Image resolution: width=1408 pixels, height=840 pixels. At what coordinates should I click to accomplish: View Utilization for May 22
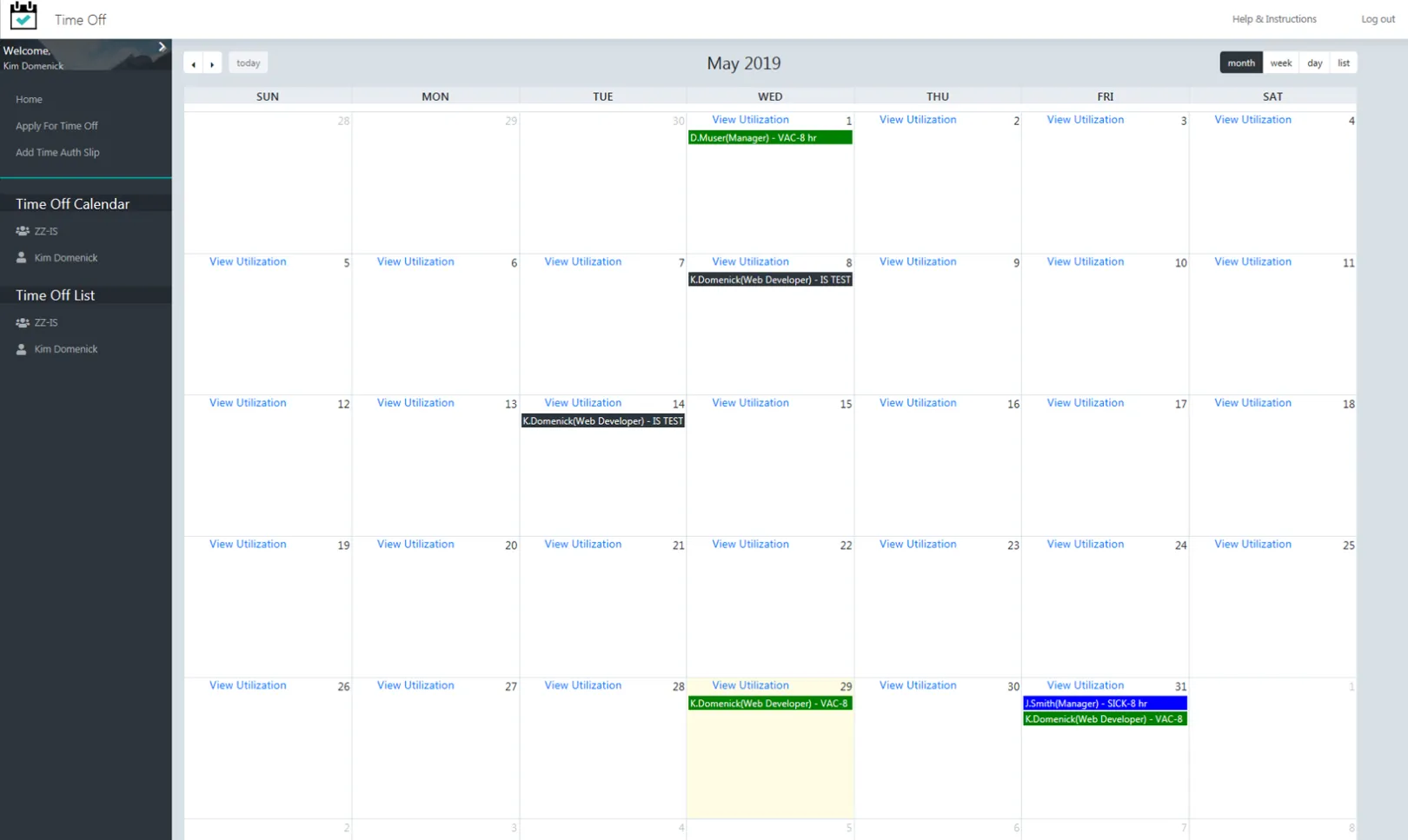[750, 545]
